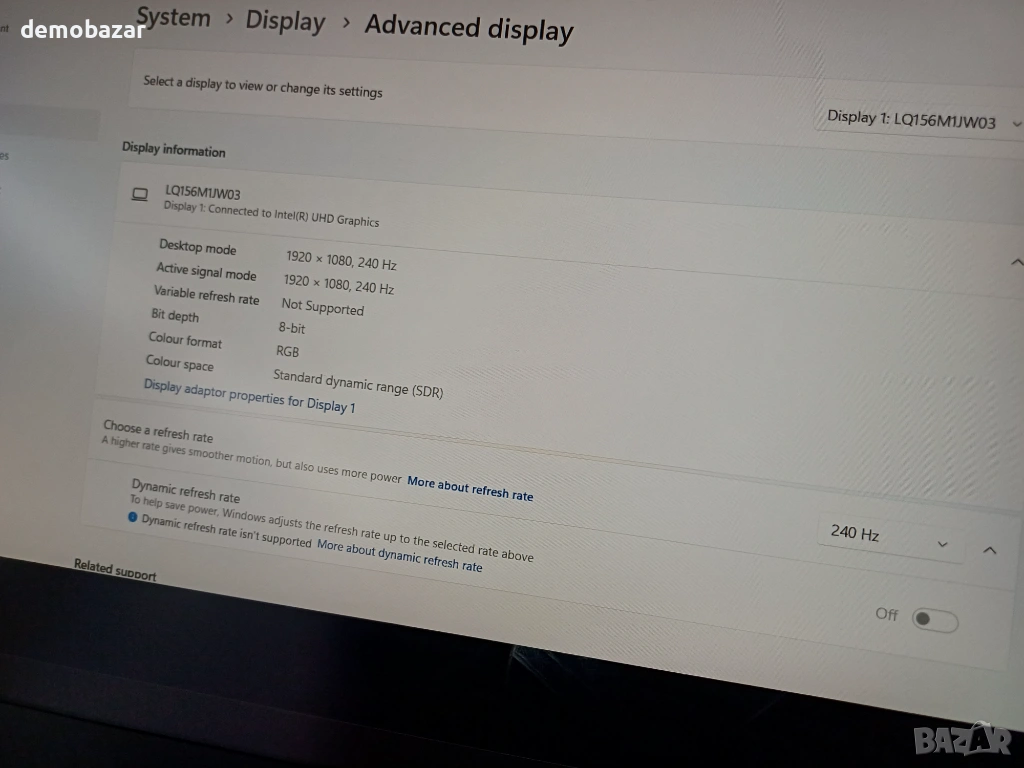Open Display breadcrumb link
The width and height of the screenshot is (1024, 768).
(x=285, y=21)
